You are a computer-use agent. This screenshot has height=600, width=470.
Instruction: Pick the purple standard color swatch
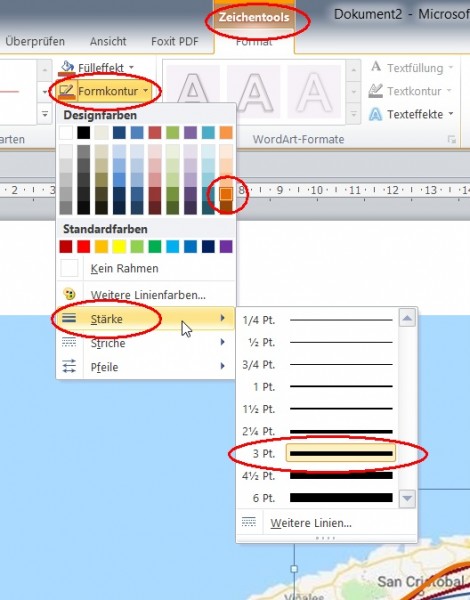click(x=226, y=246)
